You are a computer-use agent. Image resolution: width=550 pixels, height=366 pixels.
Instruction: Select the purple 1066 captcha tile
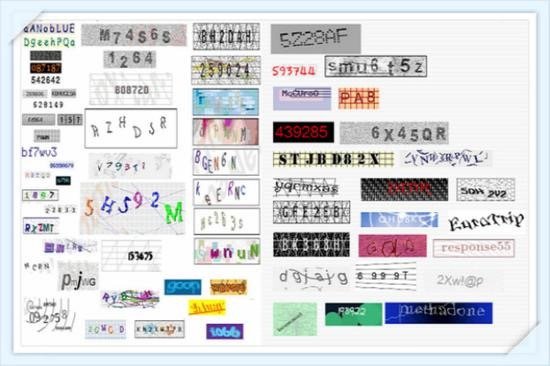225,331
